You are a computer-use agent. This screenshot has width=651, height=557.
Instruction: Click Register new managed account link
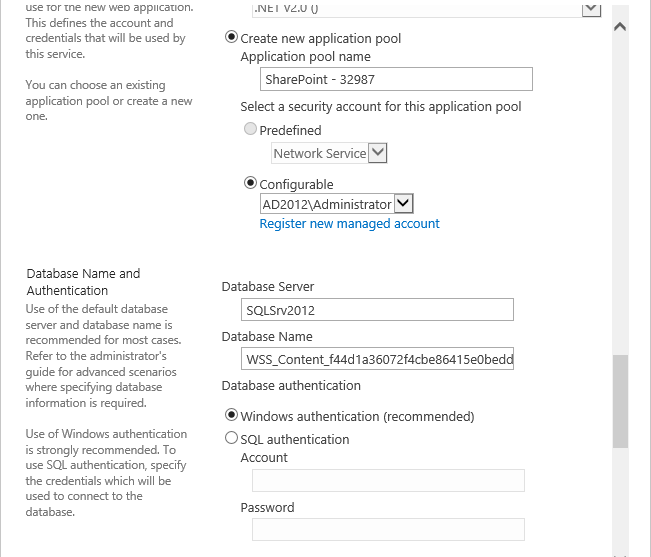pos(349,224)
